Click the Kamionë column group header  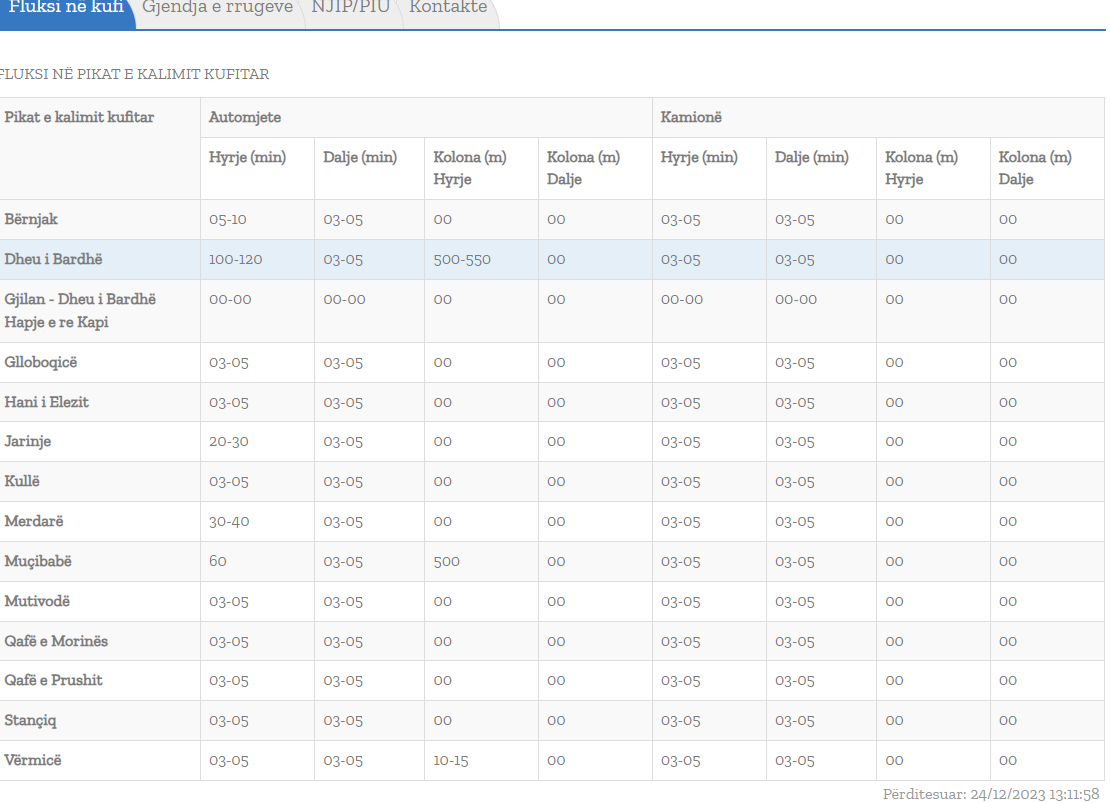pos(691,117)
